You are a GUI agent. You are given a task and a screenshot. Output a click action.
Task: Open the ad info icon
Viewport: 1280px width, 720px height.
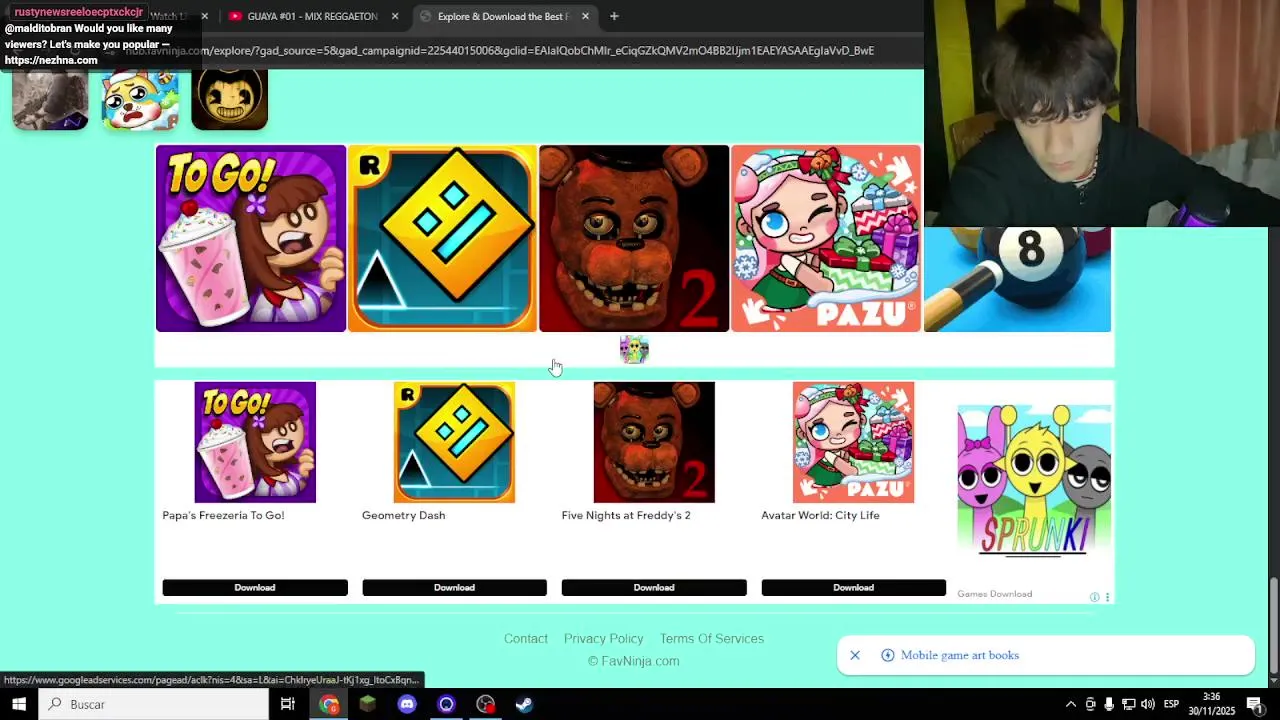(x=1095, y=597)
